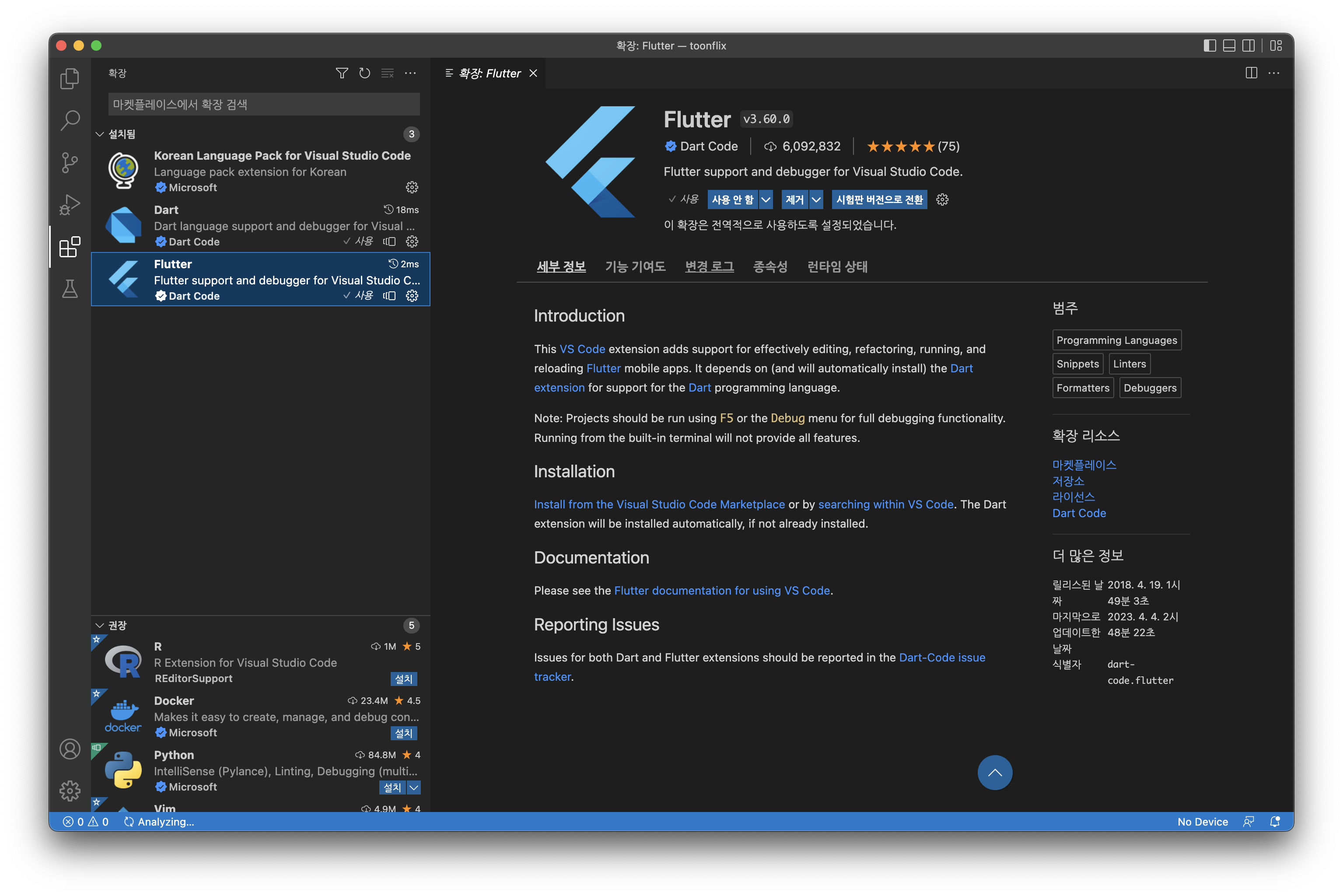The height and width of the screenshot is (896, 1343).
Task: Install the Python extension
Action: pos(392,787)
